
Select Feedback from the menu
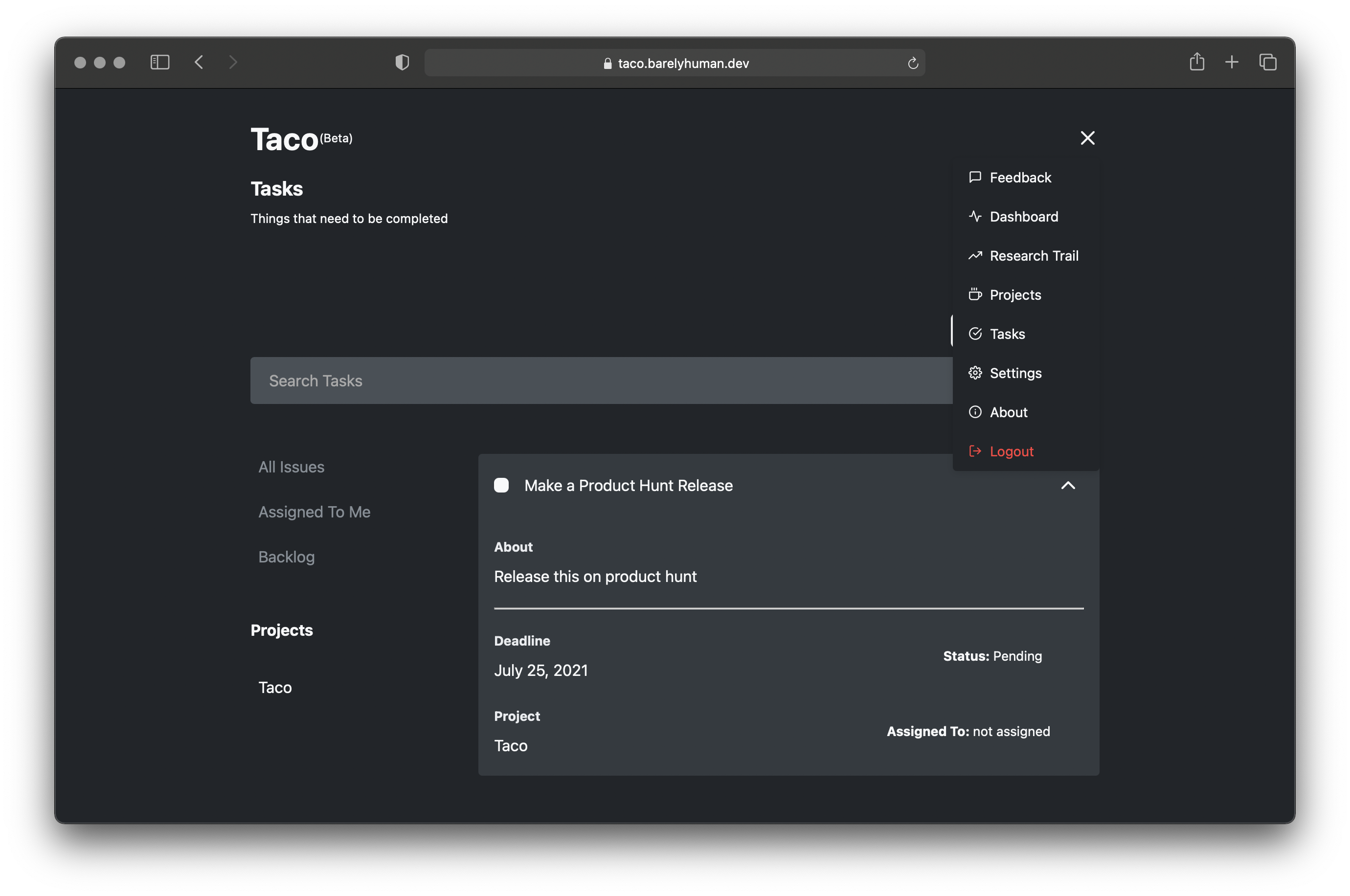1020,177
